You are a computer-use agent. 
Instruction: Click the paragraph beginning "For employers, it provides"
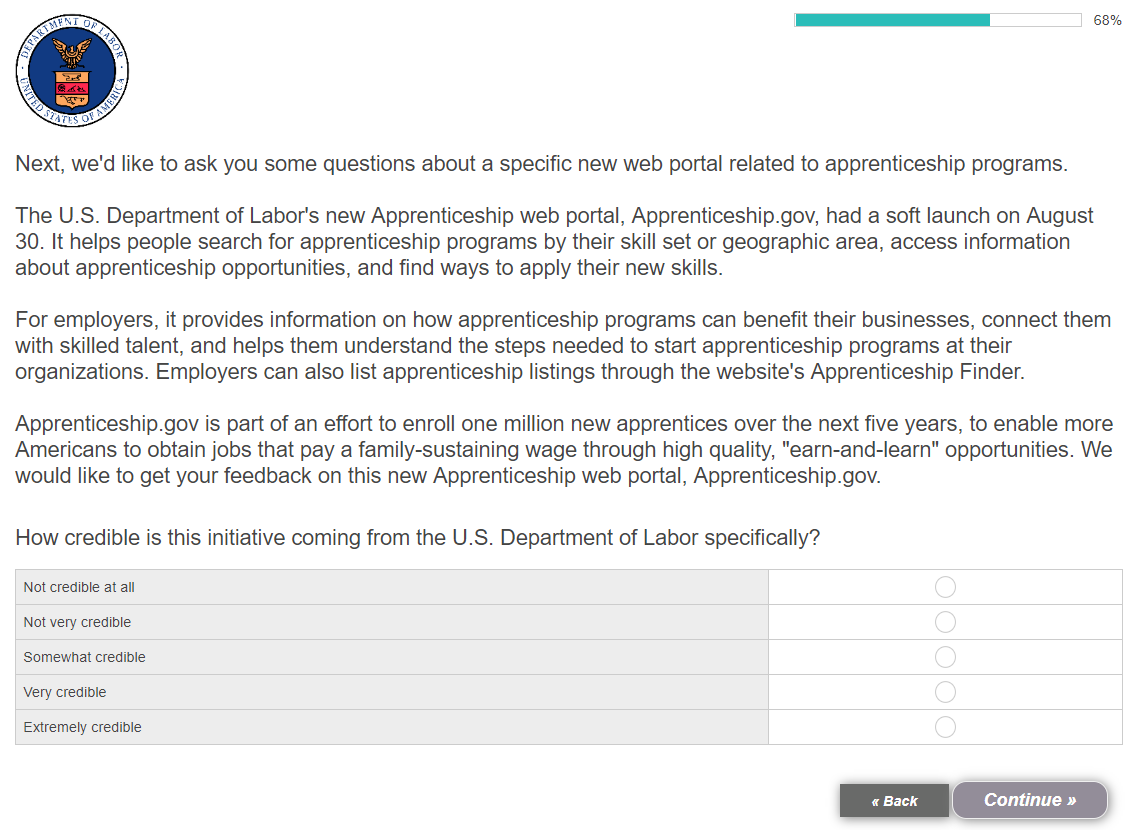pos(563,346)
